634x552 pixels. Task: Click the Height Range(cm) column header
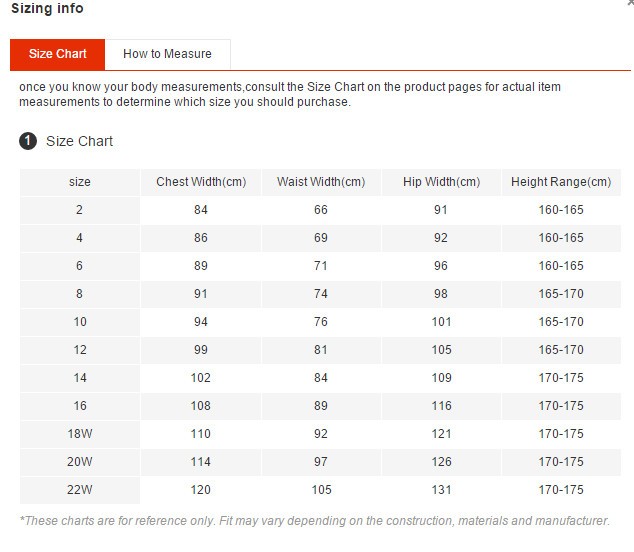coord(561,182)
